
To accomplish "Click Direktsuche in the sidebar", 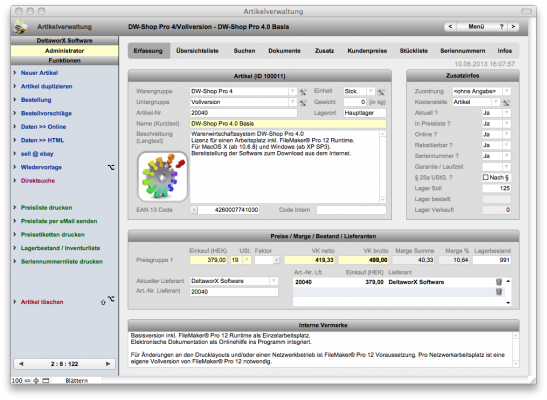I will [x=38, y=181].
